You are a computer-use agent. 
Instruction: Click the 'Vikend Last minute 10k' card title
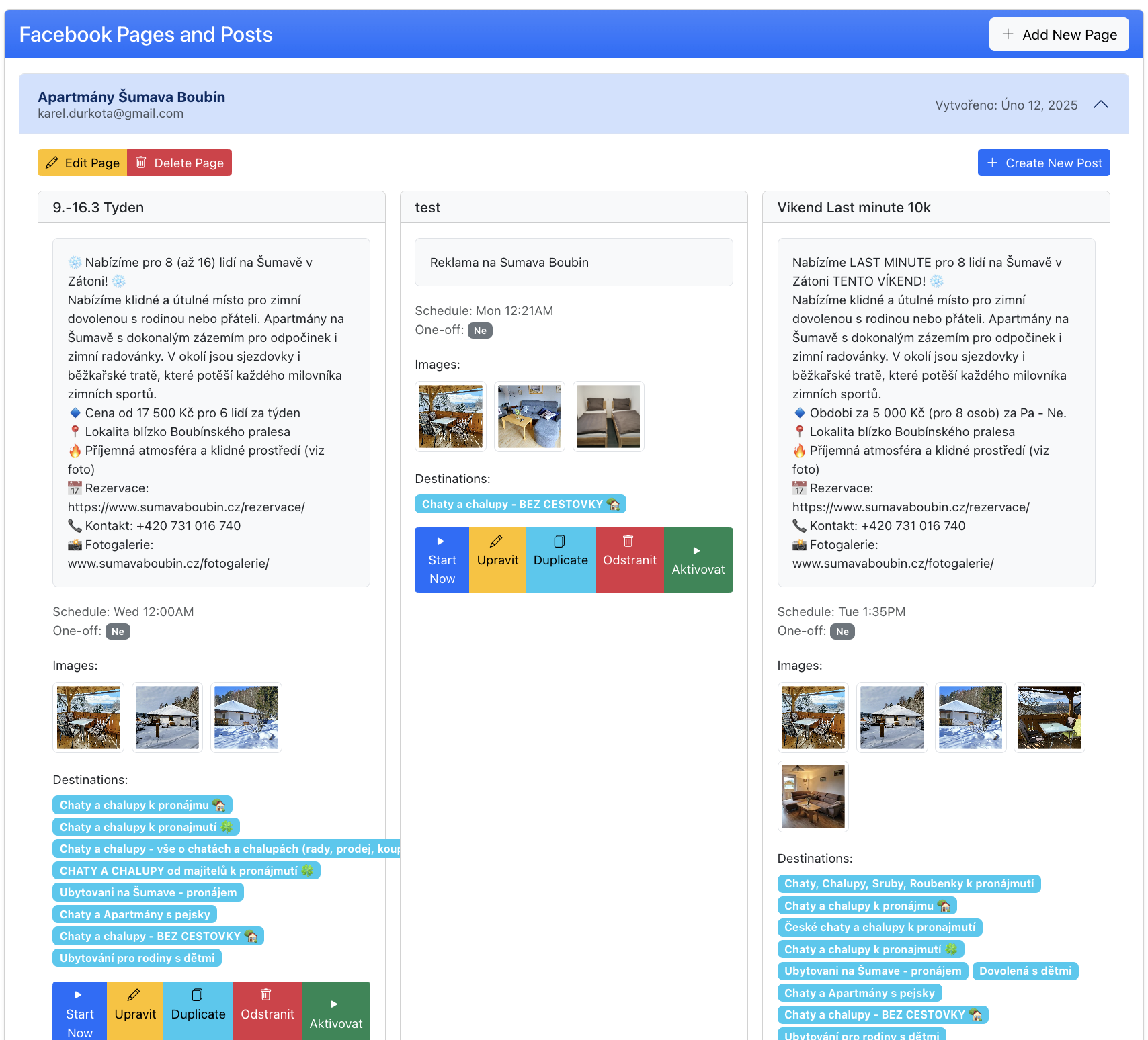tap(854, 208)
